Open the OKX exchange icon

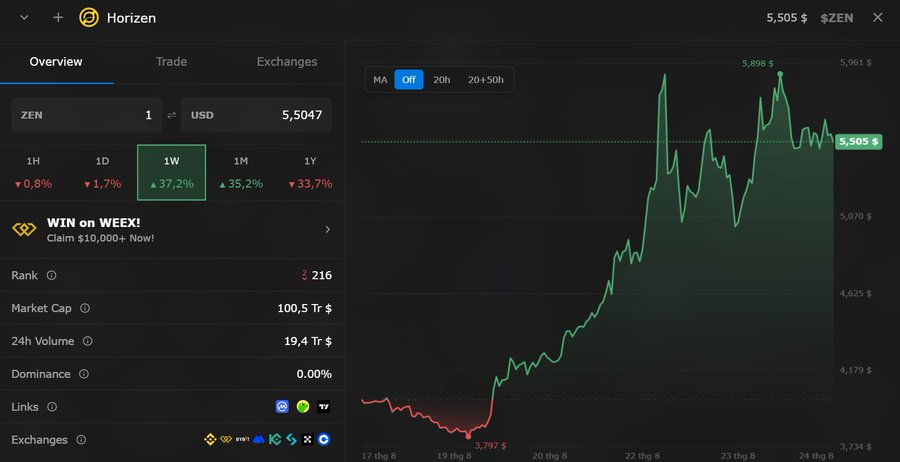(x=308, y=440)
